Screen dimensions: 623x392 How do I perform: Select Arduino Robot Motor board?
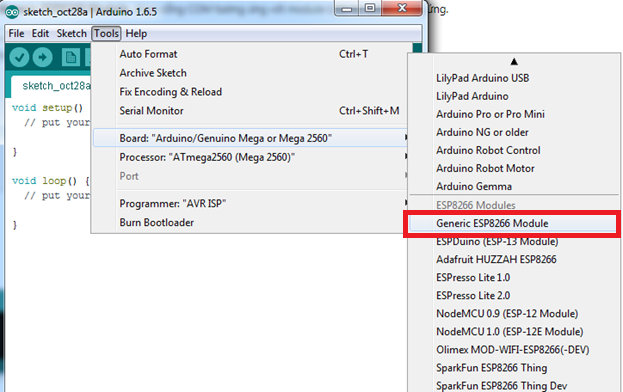(x=514, y=168)
